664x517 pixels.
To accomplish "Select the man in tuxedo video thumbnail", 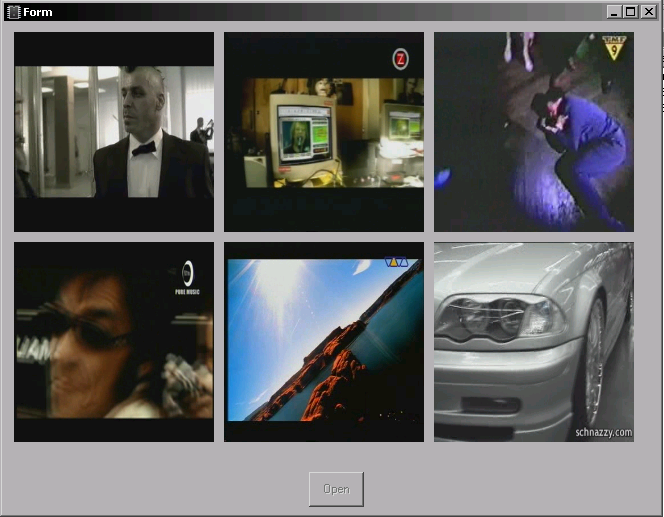I will [114, 131].
